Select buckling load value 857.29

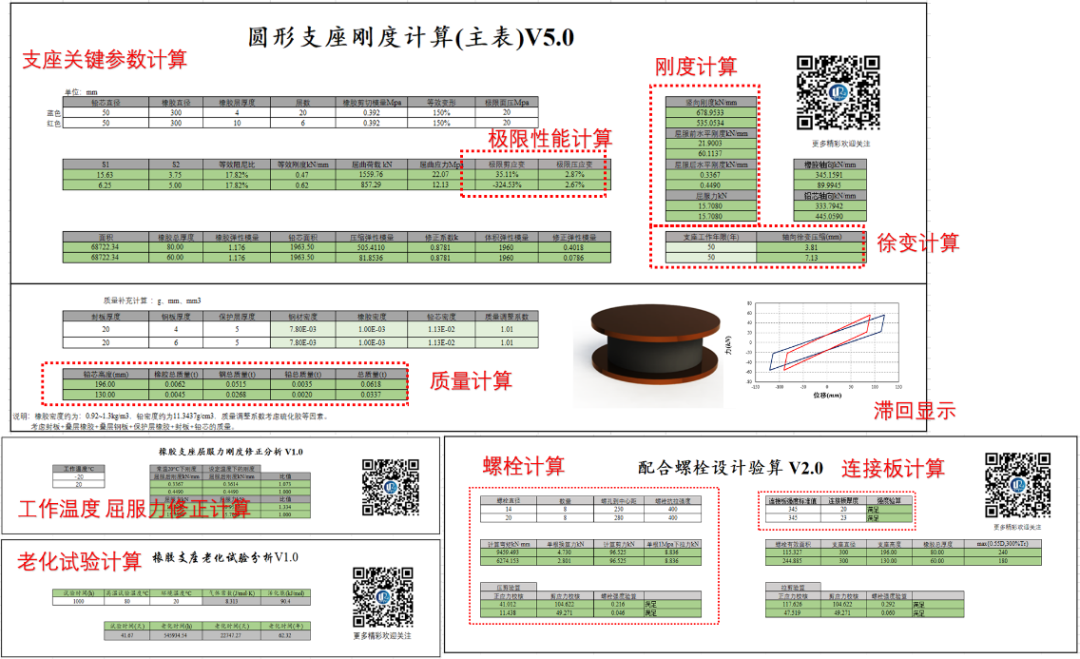[371, 185]
